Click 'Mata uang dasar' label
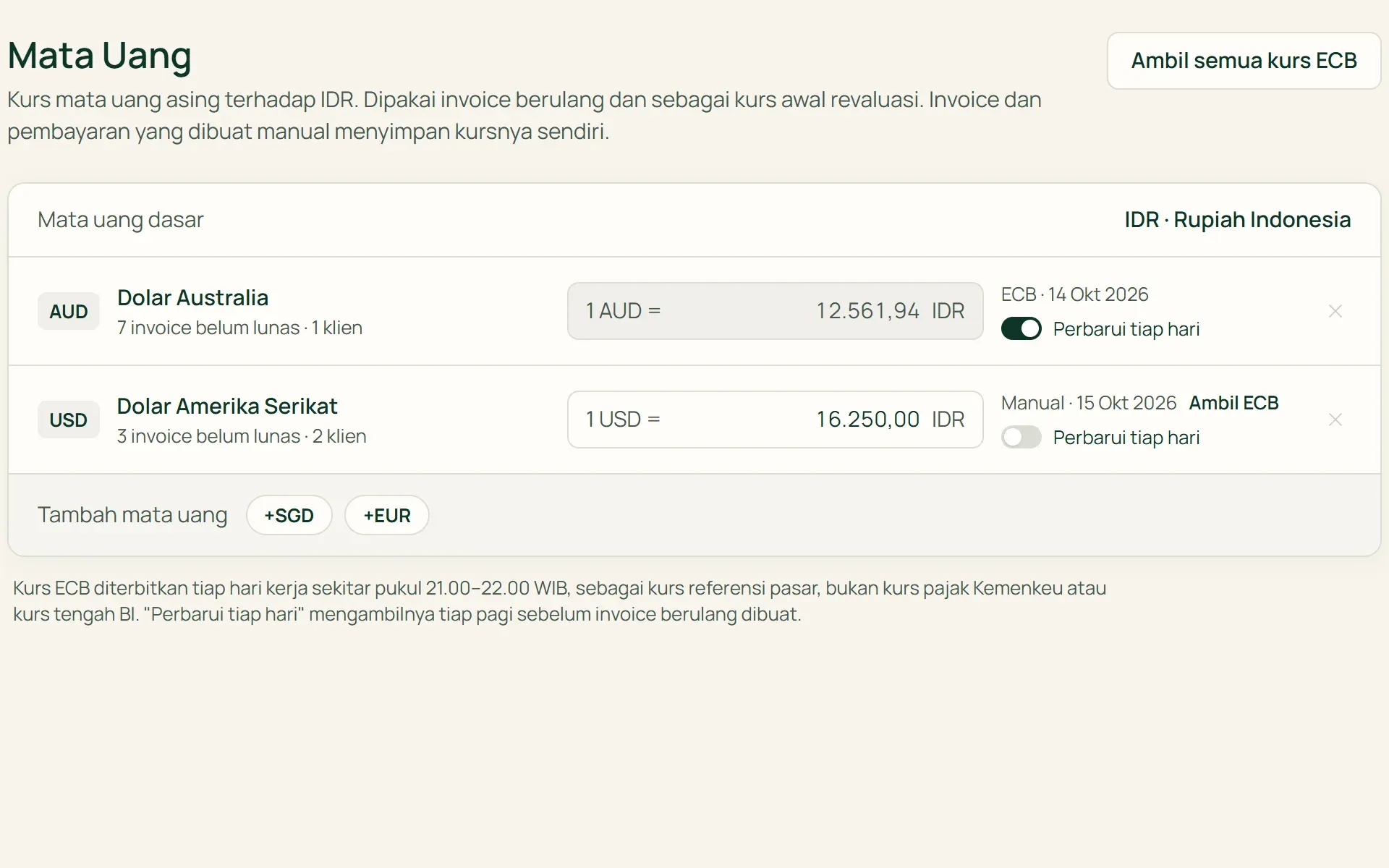1389x868 pixels. click(121, 220)
